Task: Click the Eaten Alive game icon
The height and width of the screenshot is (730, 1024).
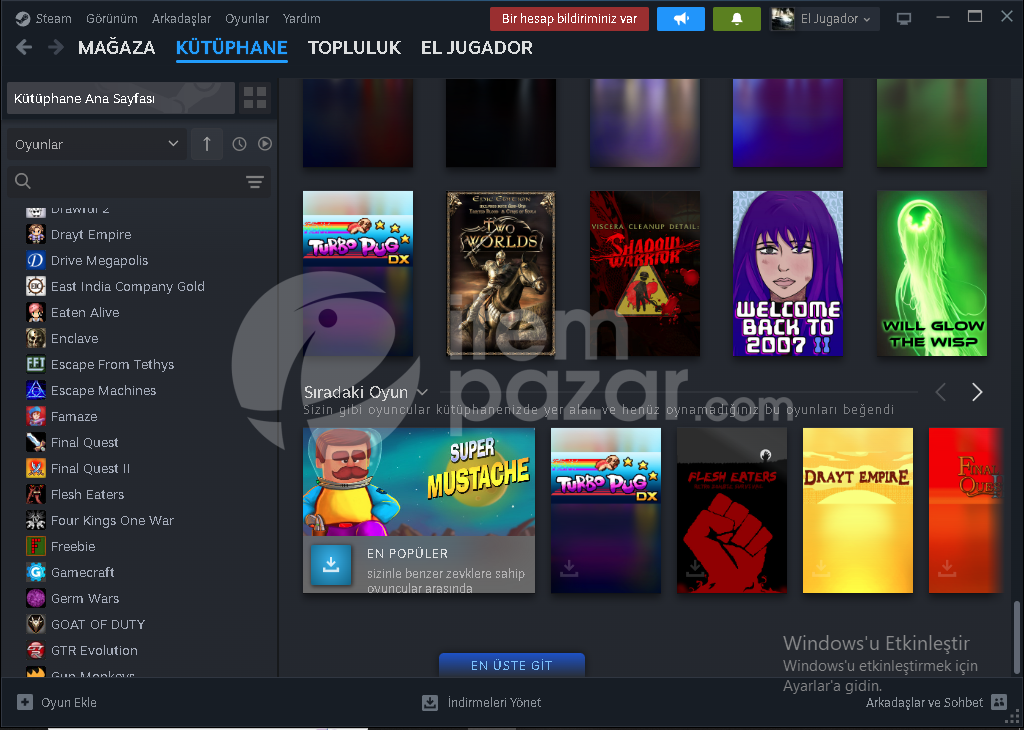Action: pos(35,312)
